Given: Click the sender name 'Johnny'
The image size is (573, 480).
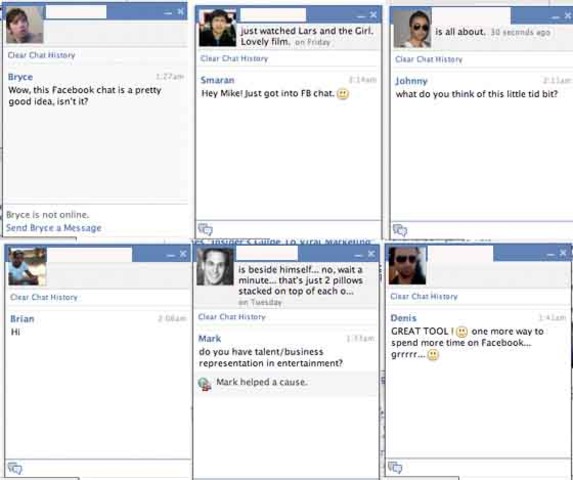Looking at the screenshot, I should coord(411,81).
